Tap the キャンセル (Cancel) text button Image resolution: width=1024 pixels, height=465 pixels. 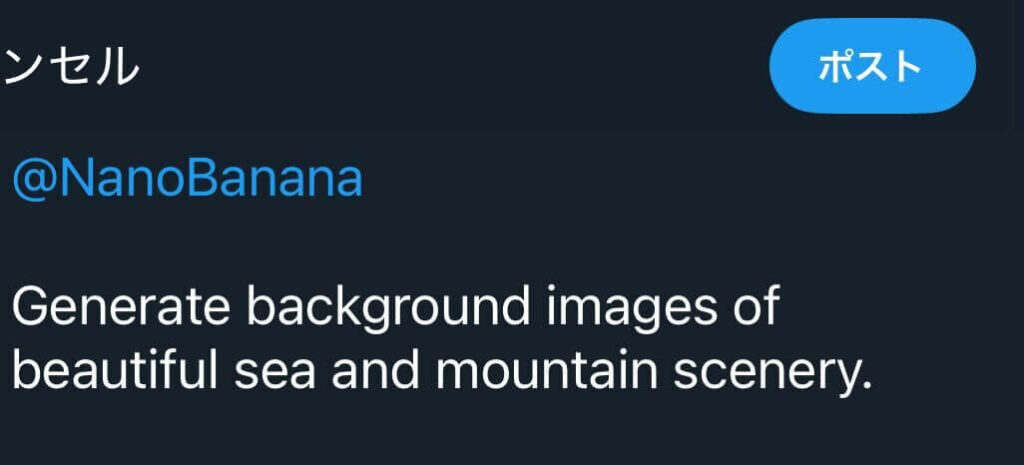tap(70, 67)
